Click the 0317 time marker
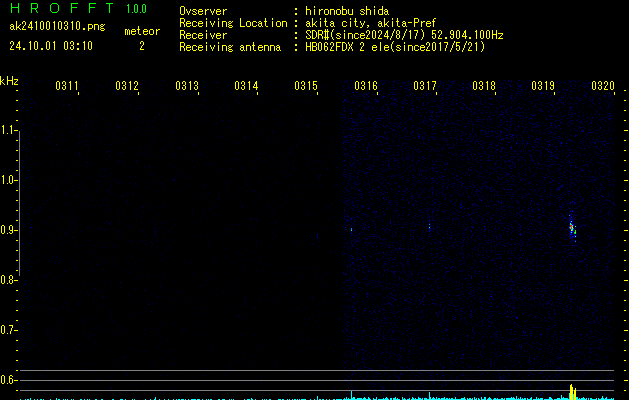The height and width of the screenshot is (400, 629). (425, 87)
